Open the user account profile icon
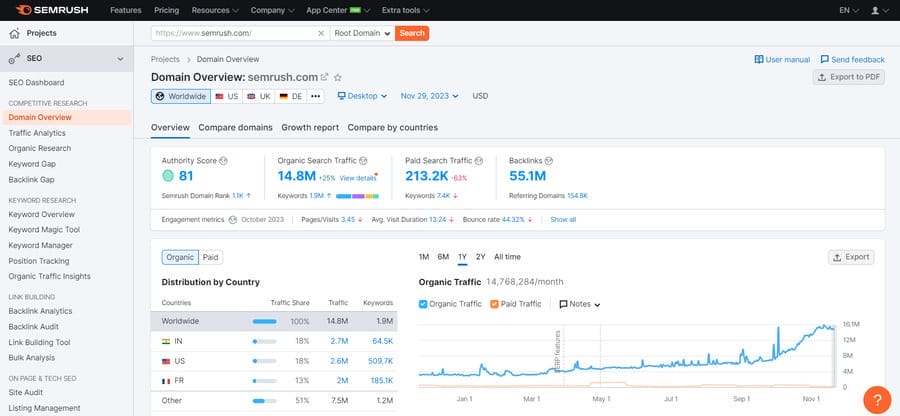The width and height of the screenshot is (900, 416). tap(875, 10)
